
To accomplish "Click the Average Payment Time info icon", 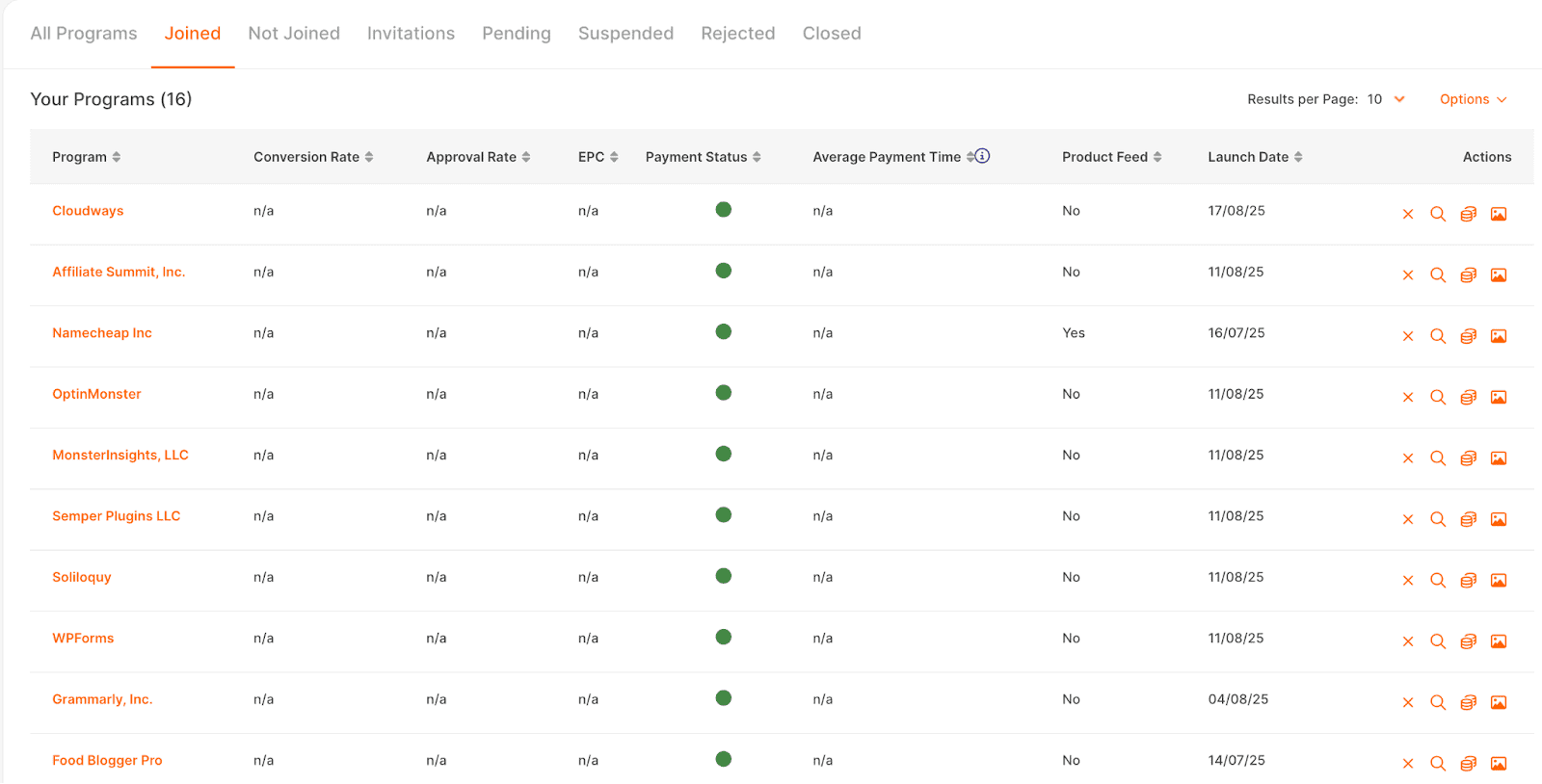I will coord(982,156).
